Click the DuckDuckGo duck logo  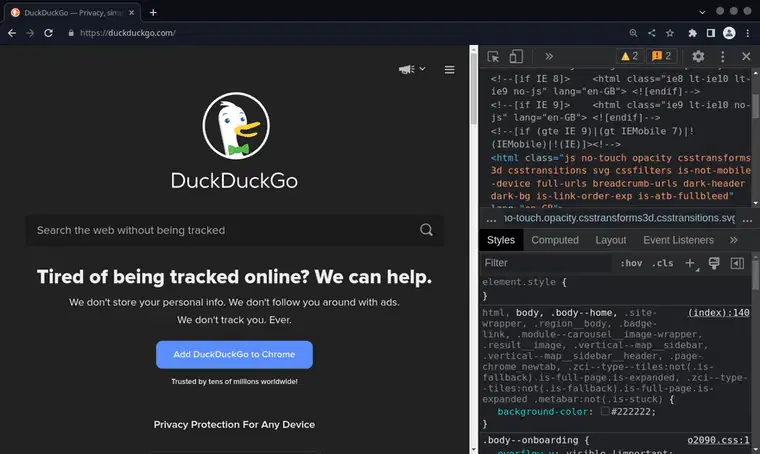coord(236,126)
